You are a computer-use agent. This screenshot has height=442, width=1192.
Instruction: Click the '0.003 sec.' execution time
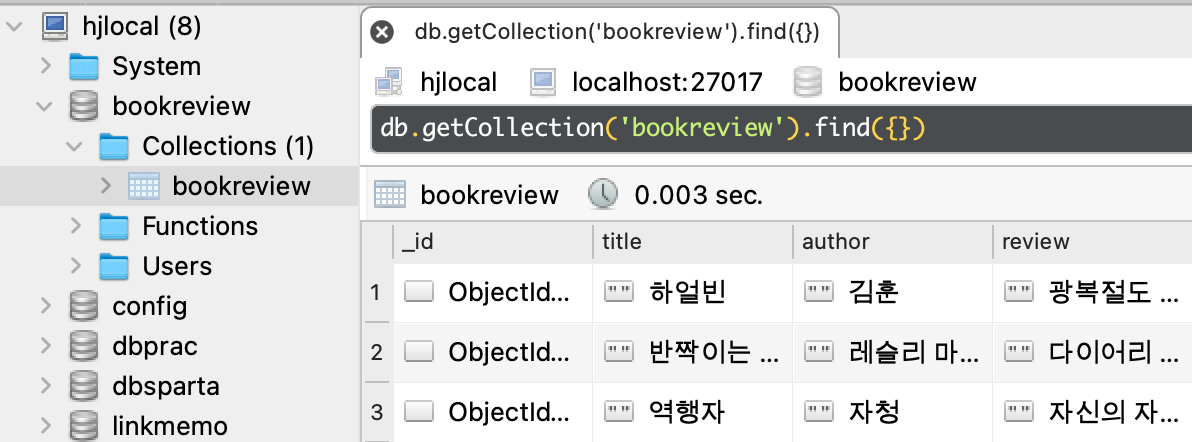click(699, 196)
